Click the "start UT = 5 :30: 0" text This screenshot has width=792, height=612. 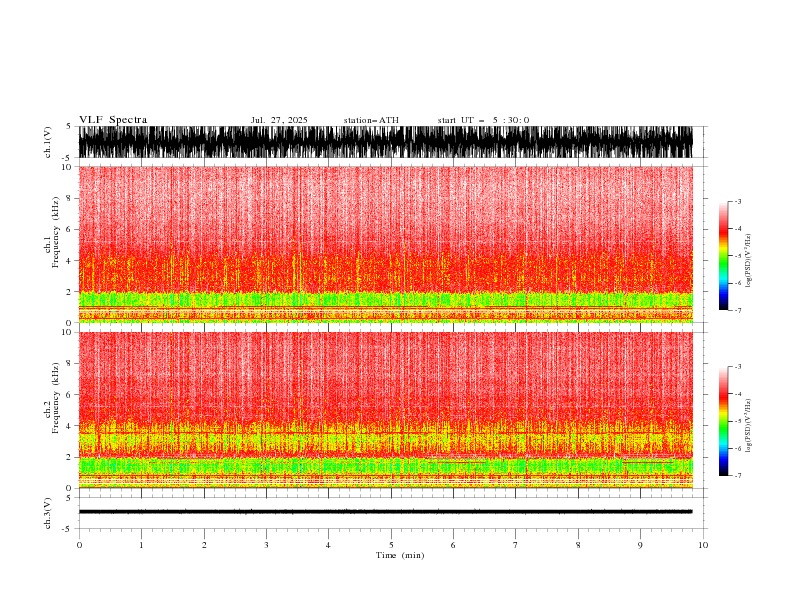coord(483,120)
